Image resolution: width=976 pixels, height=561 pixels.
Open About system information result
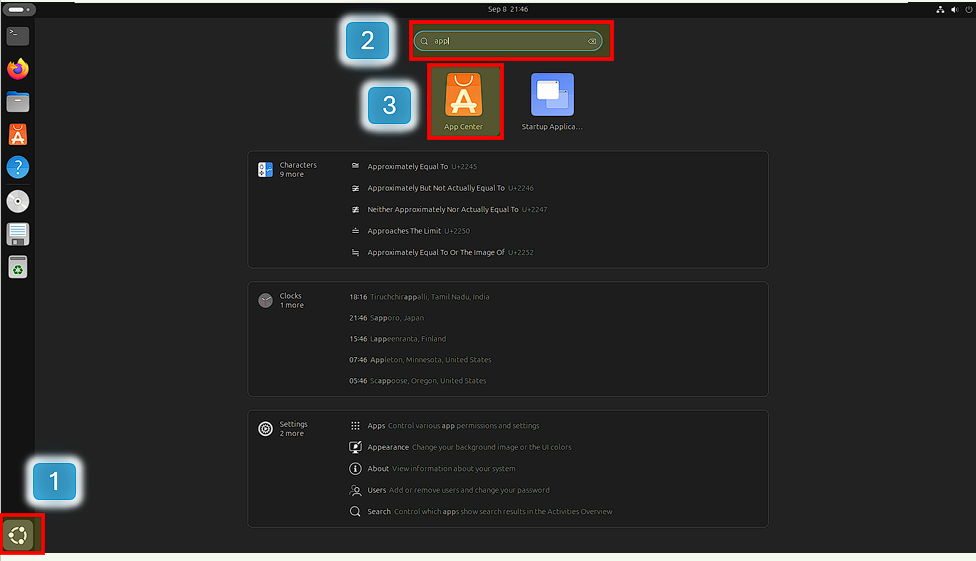click(441, 468)
